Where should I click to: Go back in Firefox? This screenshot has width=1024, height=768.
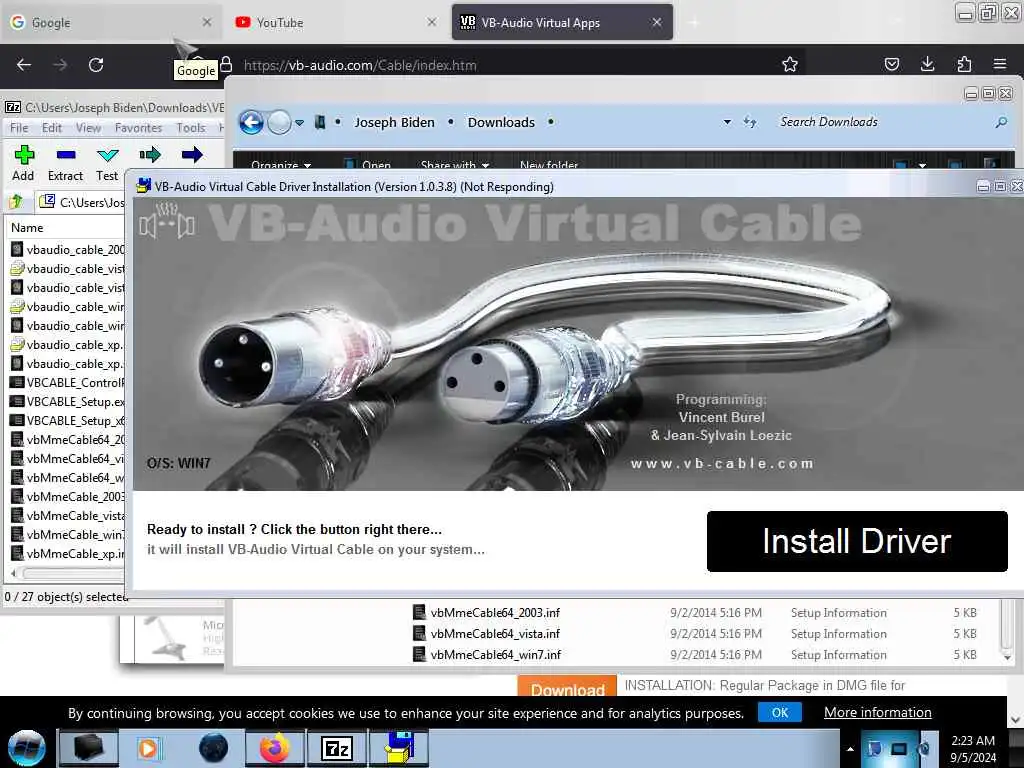(x=24, y=65)
